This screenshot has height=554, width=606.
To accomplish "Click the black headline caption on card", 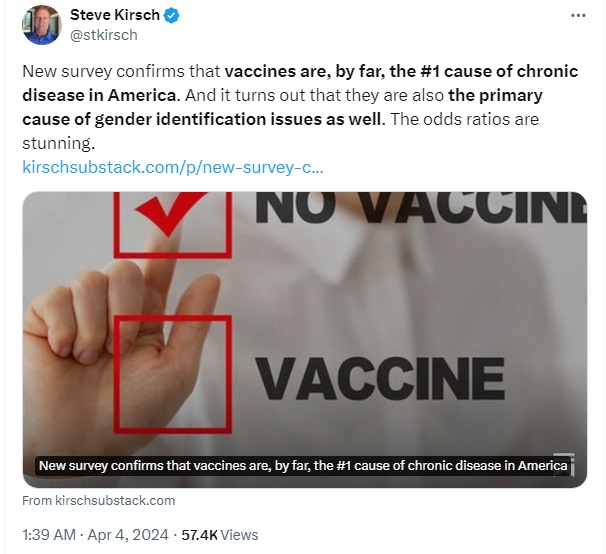I will (x=303, y=465).
